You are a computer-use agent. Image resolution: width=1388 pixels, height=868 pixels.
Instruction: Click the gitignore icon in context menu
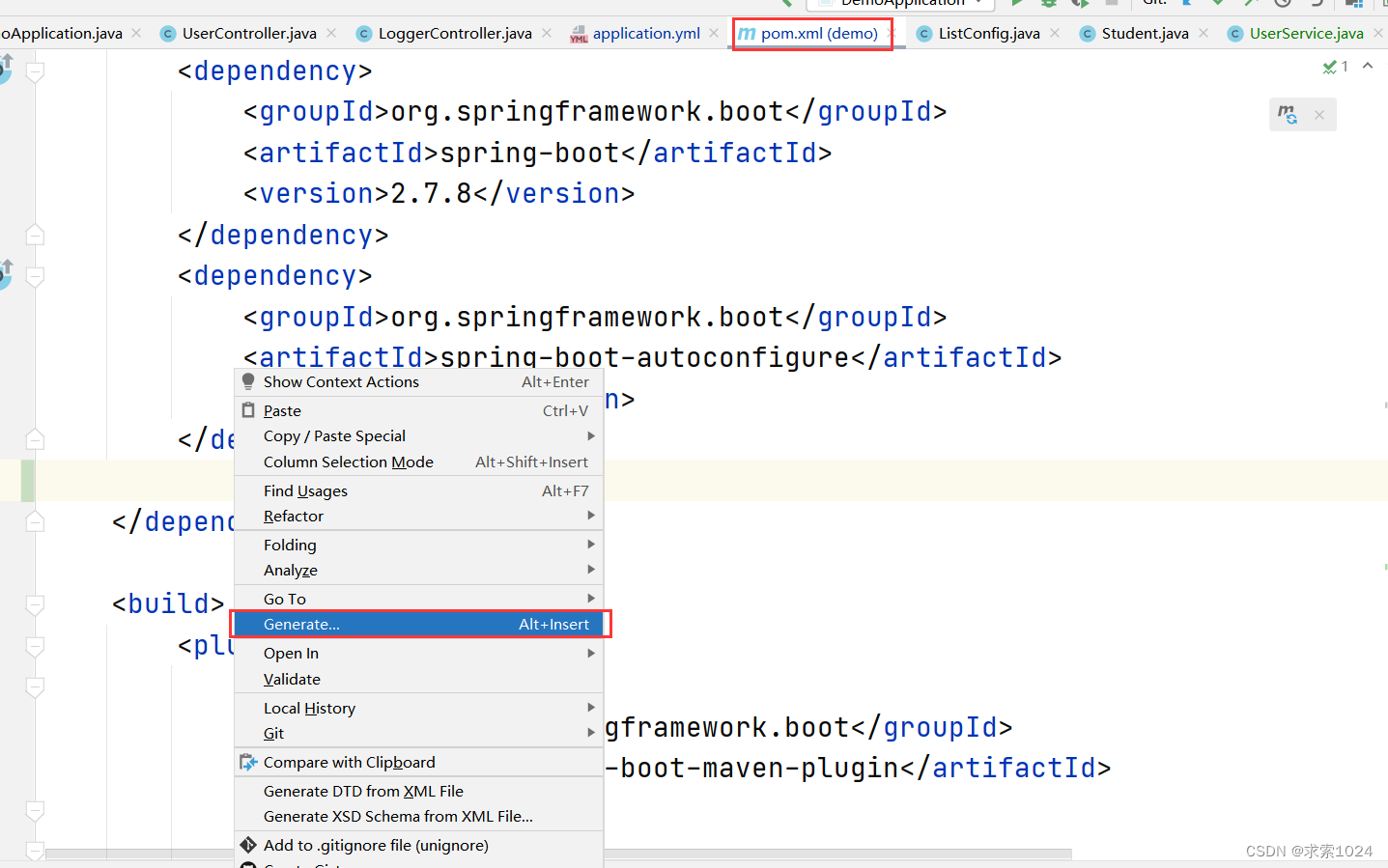point(248,845)
